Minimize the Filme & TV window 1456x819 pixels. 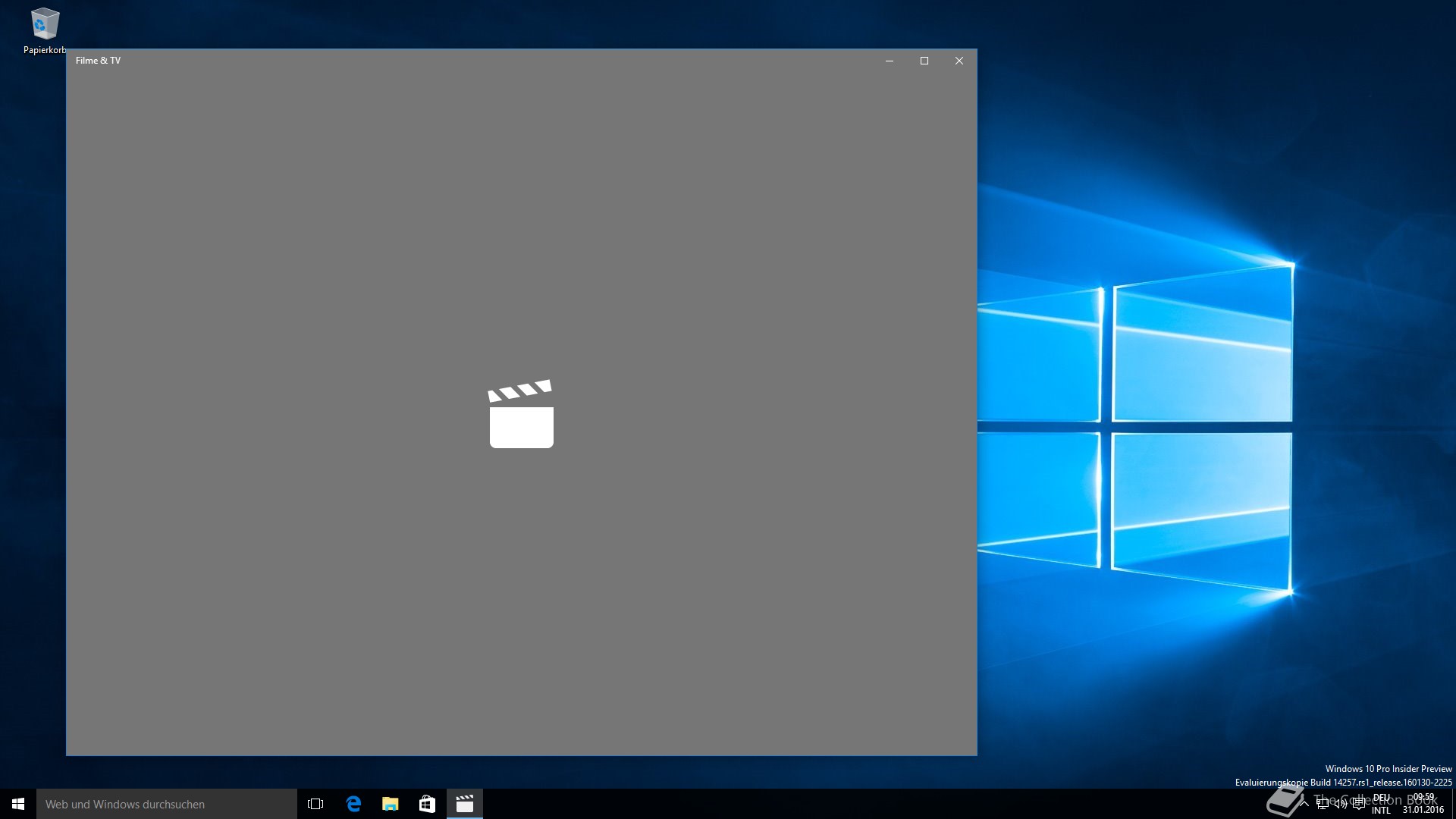[890, 61]
